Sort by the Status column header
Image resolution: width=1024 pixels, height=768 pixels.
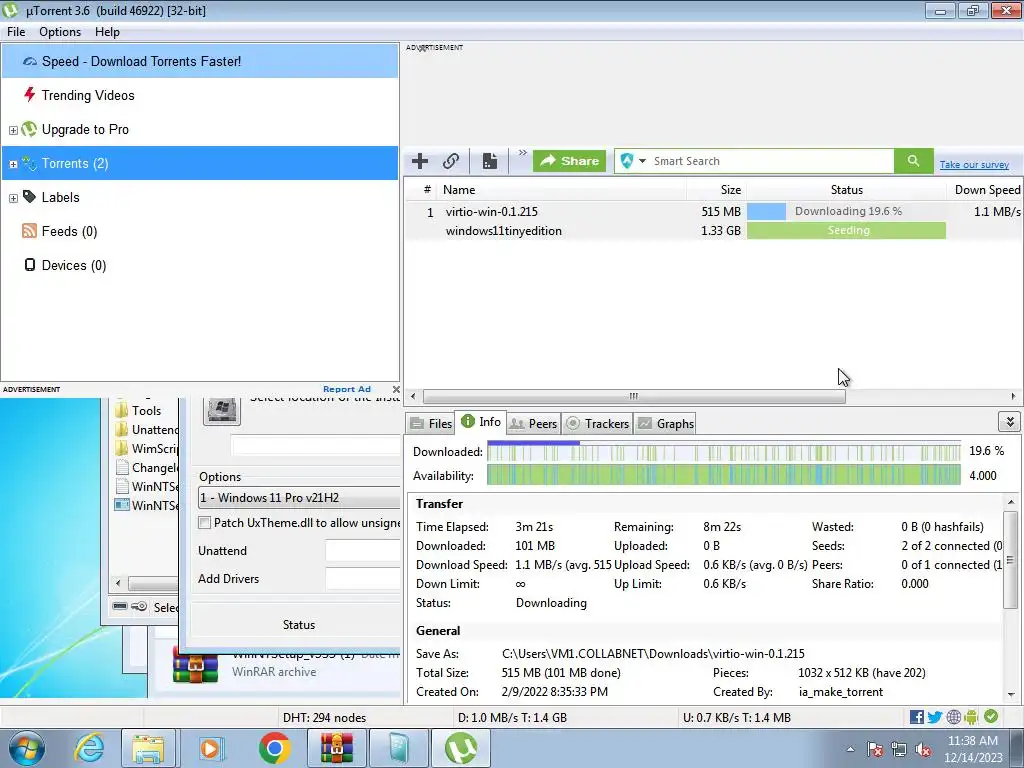pos(846,190)
